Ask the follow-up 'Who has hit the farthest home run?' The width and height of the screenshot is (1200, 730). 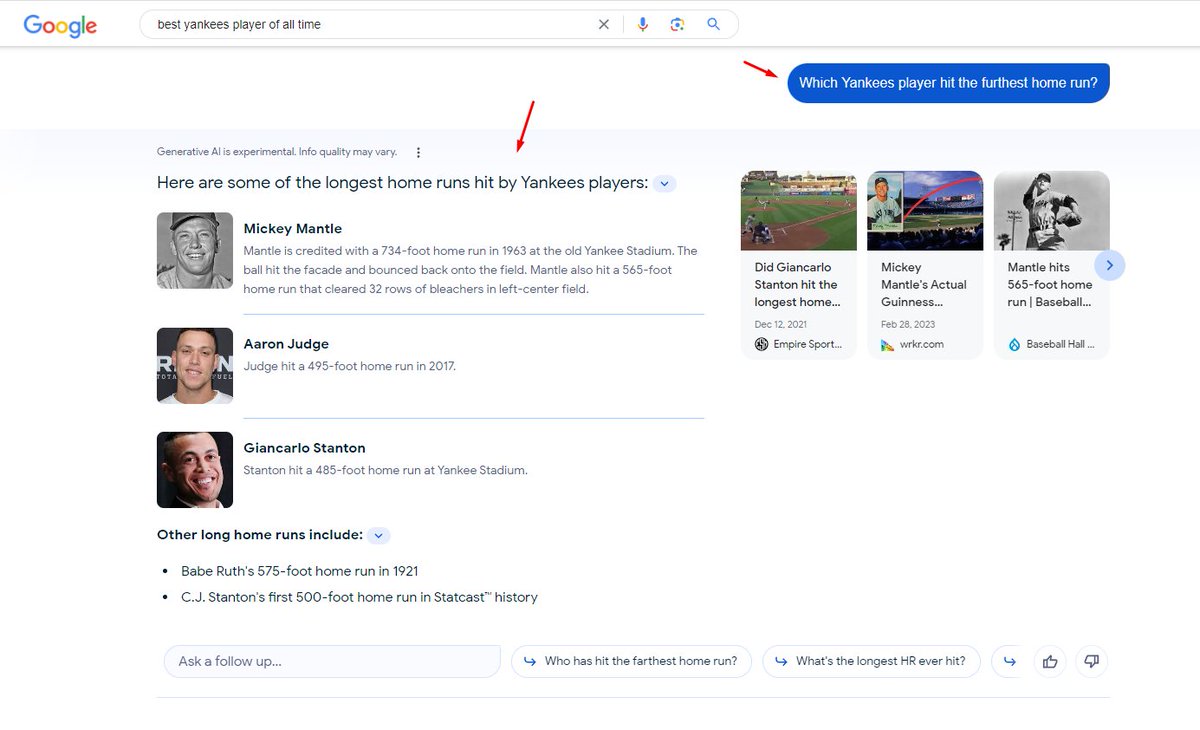631,661
